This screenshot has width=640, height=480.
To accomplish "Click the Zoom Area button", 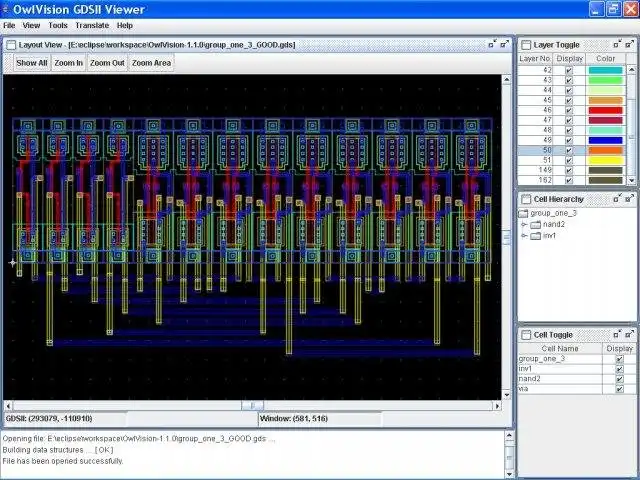I will [x=151, y=63].
